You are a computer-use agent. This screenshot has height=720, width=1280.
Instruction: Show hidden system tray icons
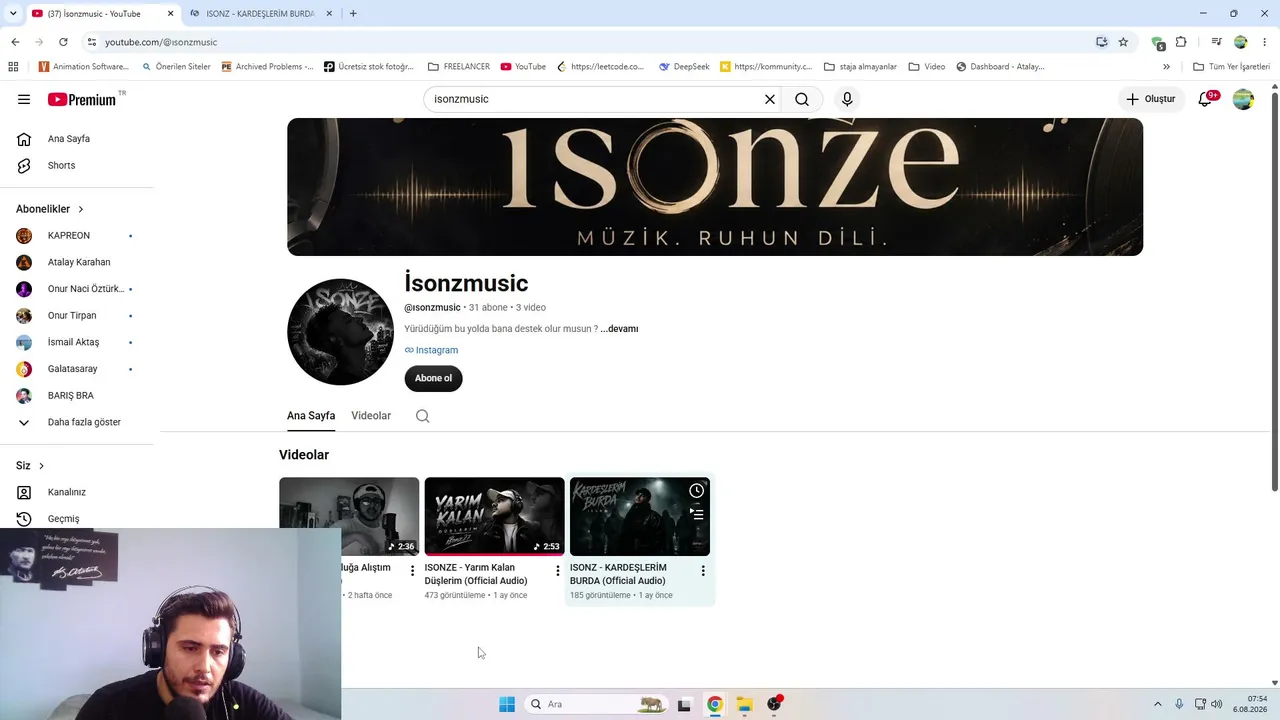(1158, 704)
